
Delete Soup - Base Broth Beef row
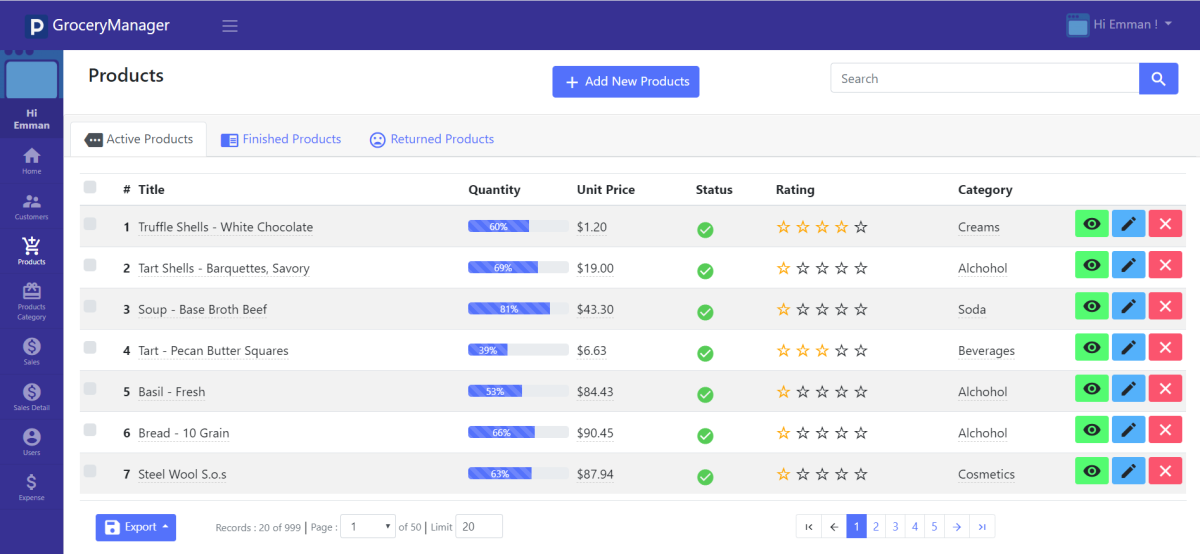pos(1165,307)
